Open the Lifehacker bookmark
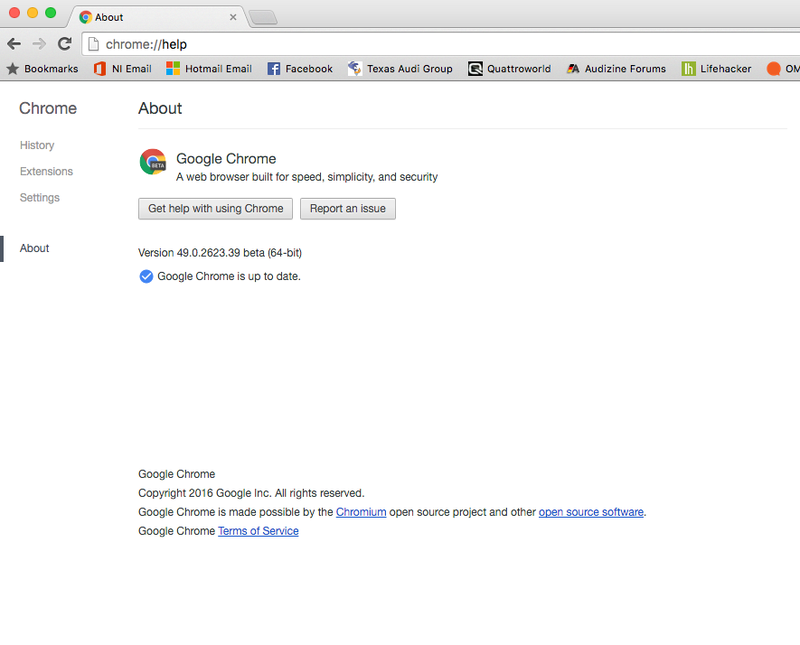 pos(716,68)
